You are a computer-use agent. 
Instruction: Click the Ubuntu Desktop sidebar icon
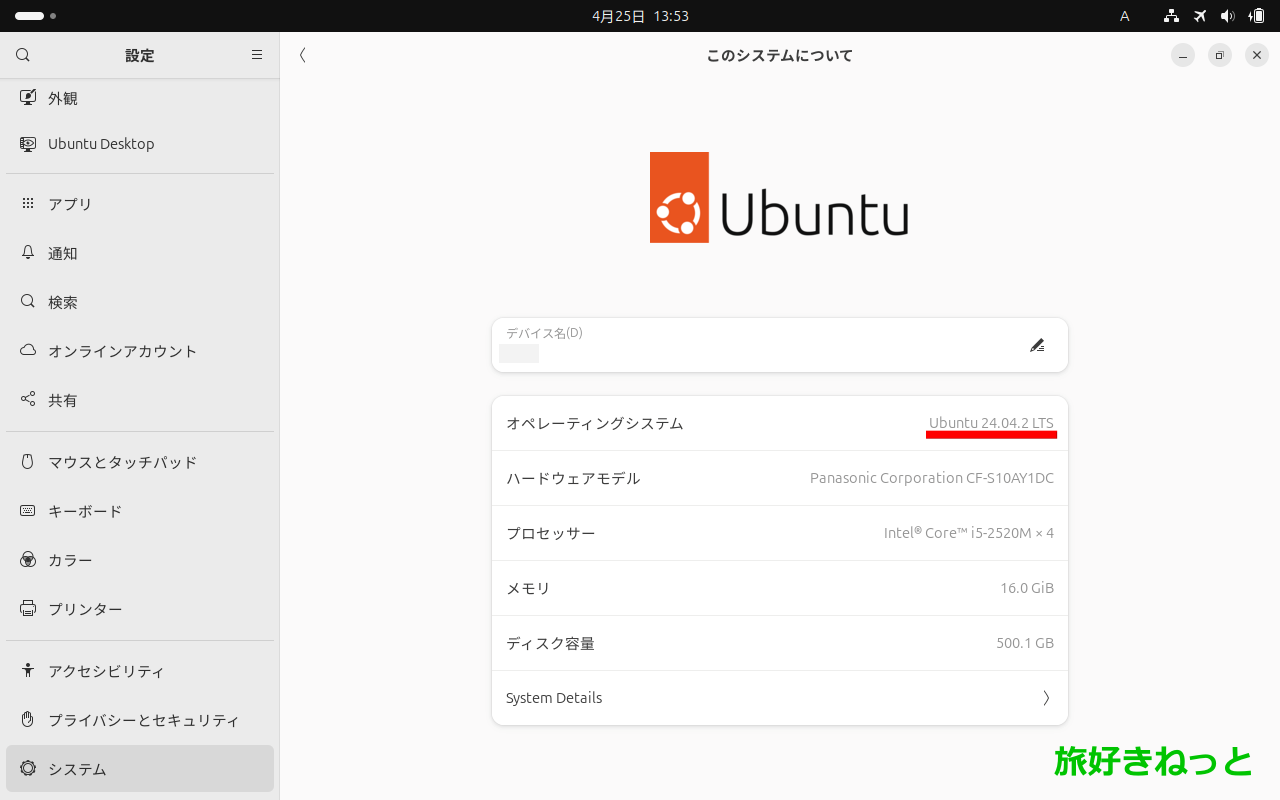click(28, 144)
